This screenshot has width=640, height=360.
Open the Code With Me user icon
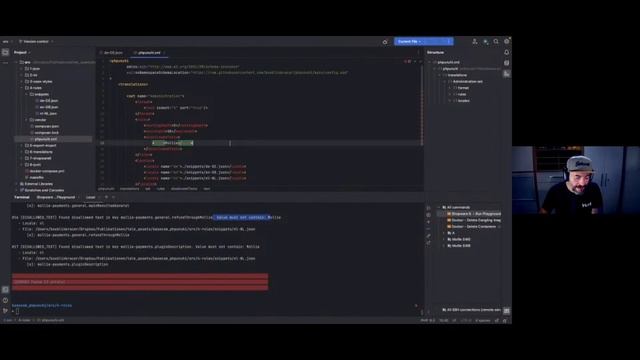tap(474, 42)
